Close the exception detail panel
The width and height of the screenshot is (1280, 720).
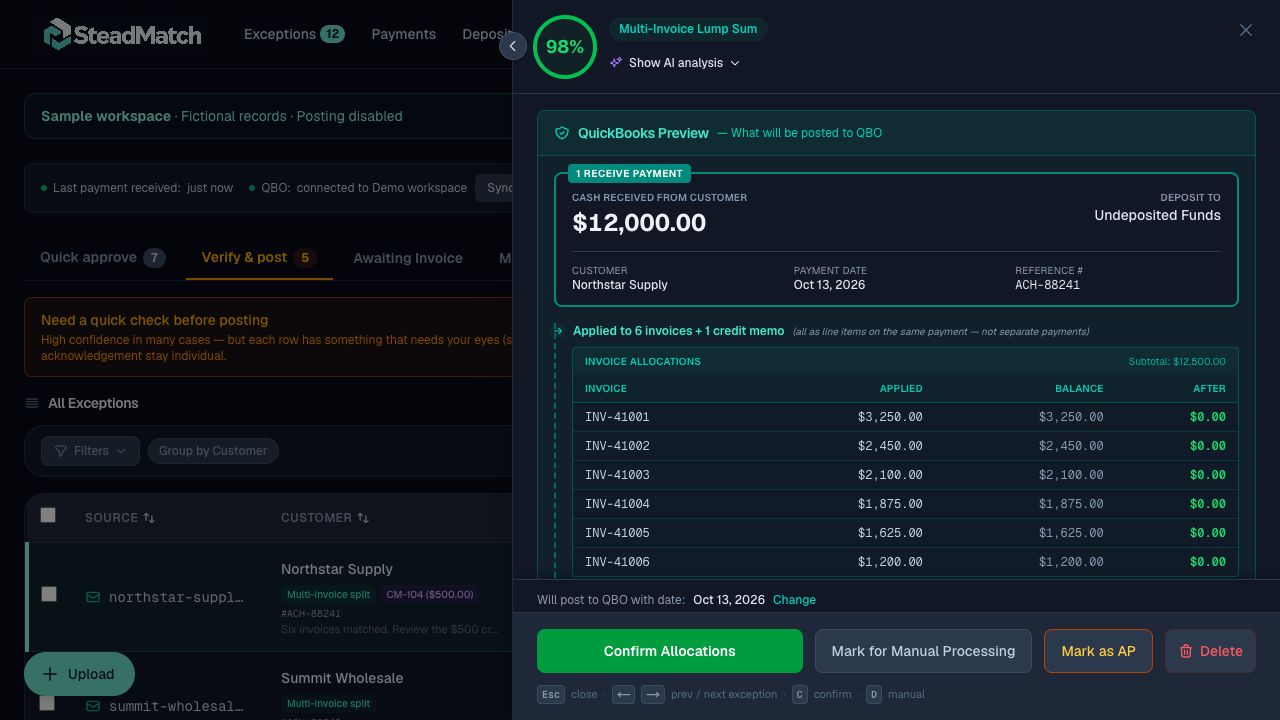[1246, 30]
